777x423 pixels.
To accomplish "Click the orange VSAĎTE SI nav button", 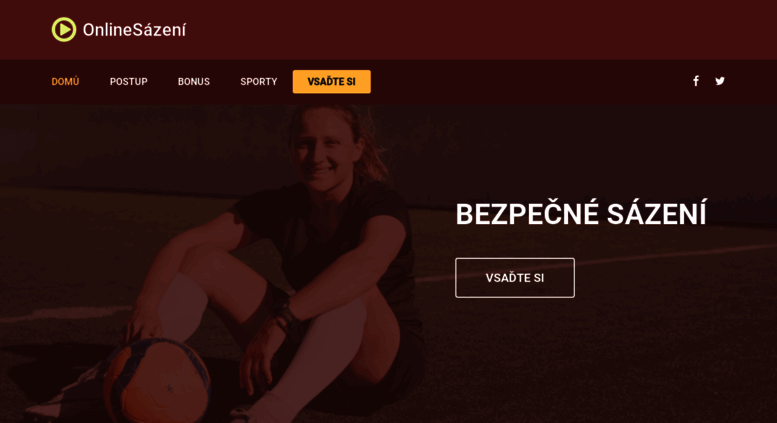I will [x=332, y=82].
